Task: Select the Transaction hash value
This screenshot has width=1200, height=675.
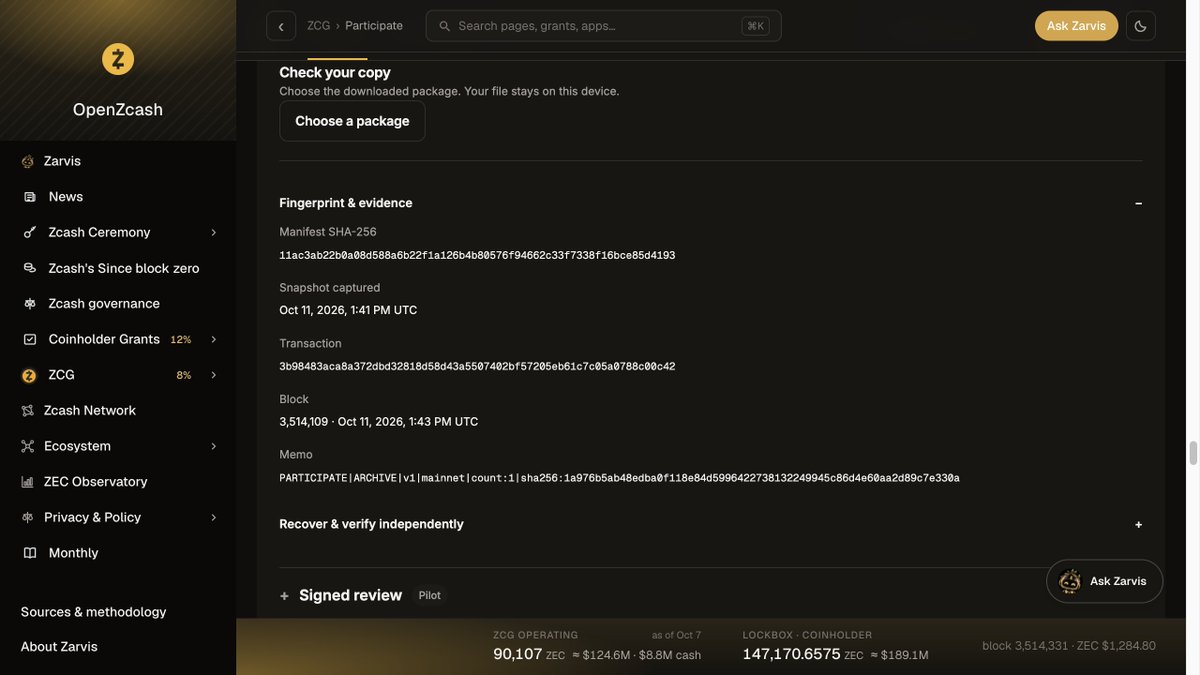Action: tap(477, 367)
